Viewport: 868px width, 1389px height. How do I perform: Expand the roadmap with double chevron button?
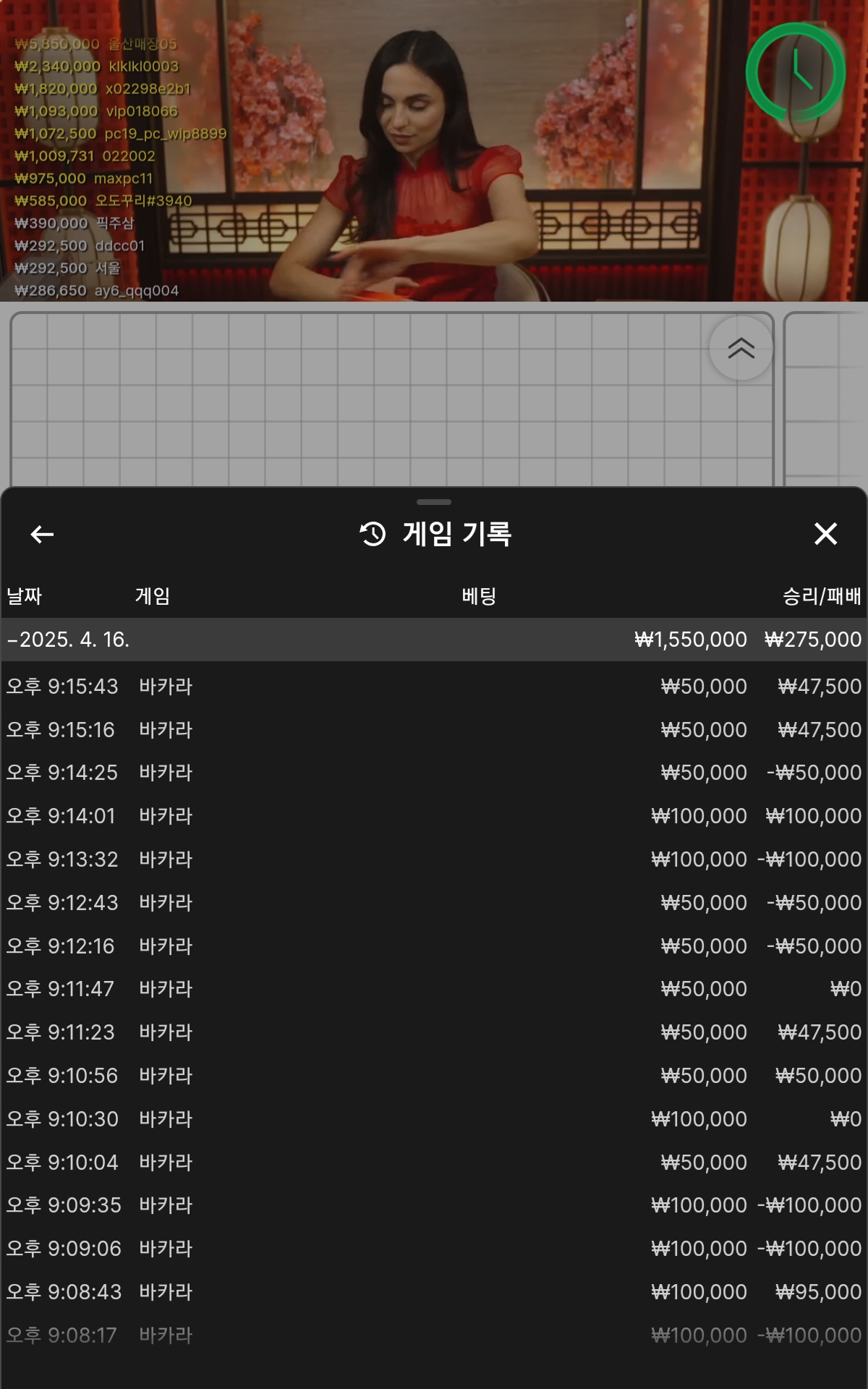pyautogui.click(x=741, y=348)
